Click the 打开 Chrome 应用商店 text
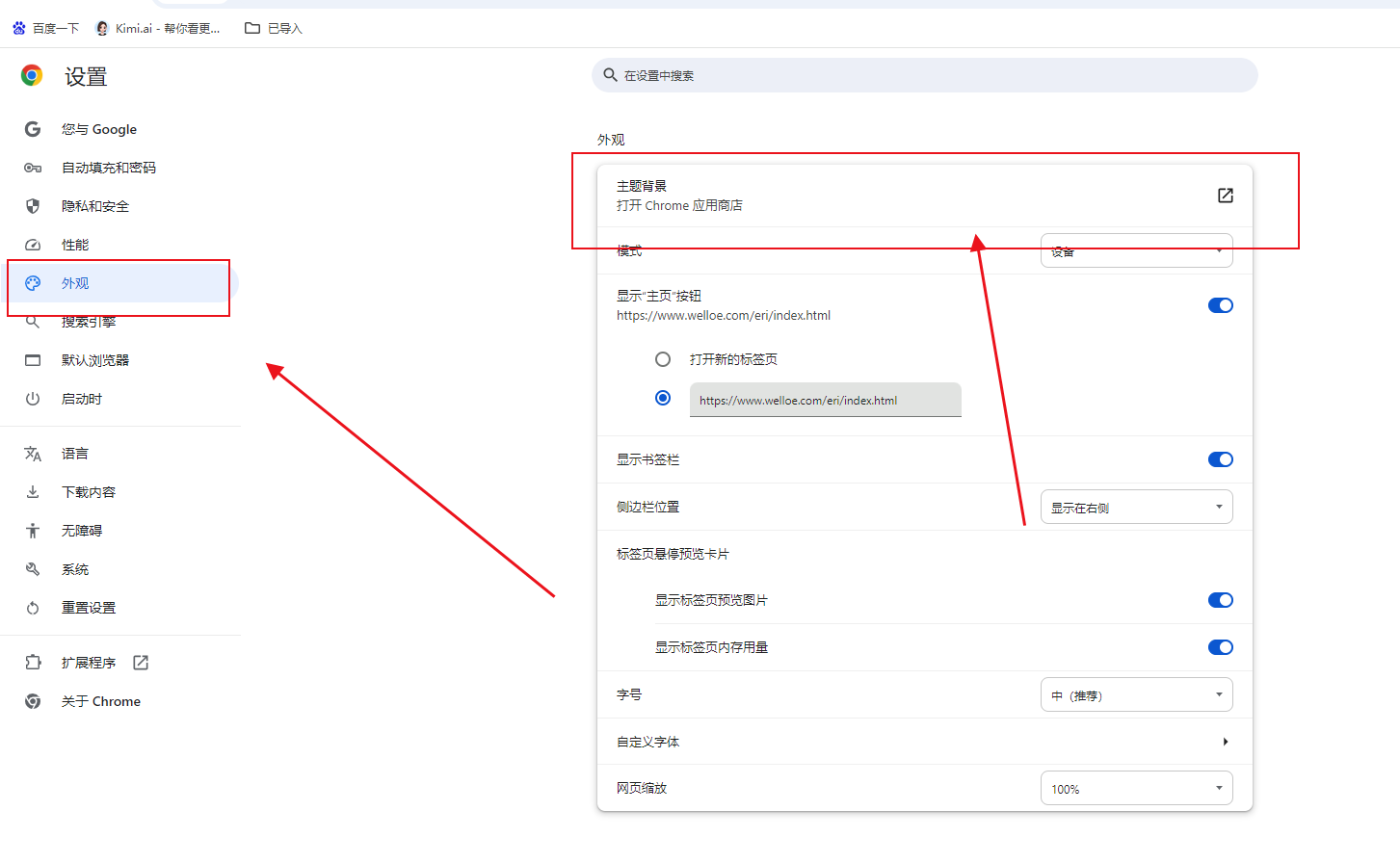This screenshot has height=863, width=1400. coord(679,205)
